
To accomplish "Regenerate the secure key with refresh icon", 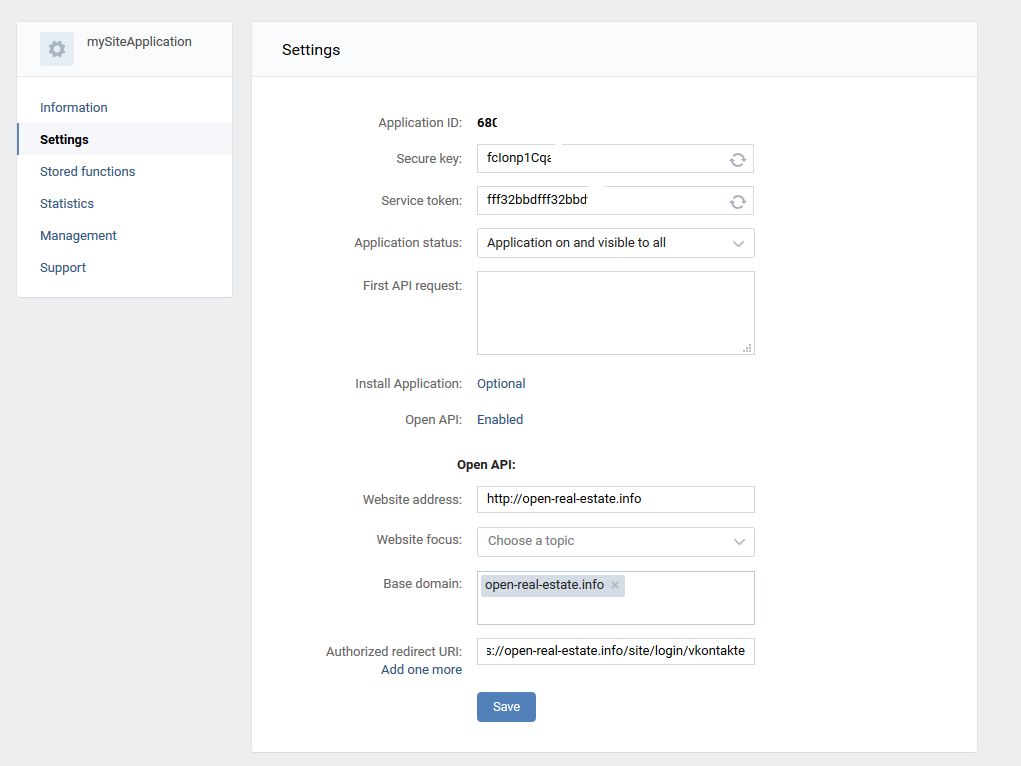I will [x=737, y=160].
